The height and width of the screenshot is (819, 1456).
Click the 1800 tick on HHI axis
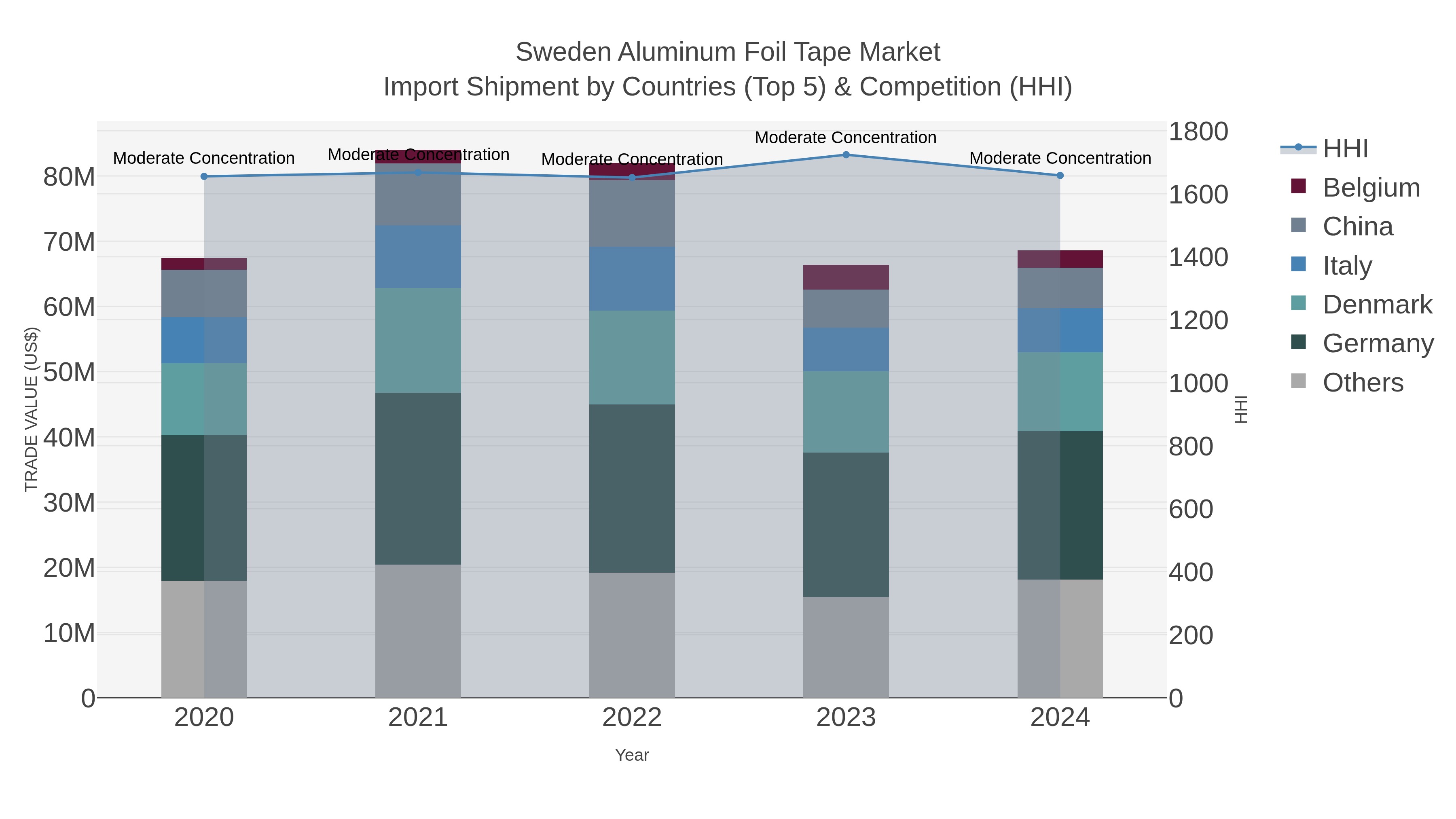pos(1198,132)
